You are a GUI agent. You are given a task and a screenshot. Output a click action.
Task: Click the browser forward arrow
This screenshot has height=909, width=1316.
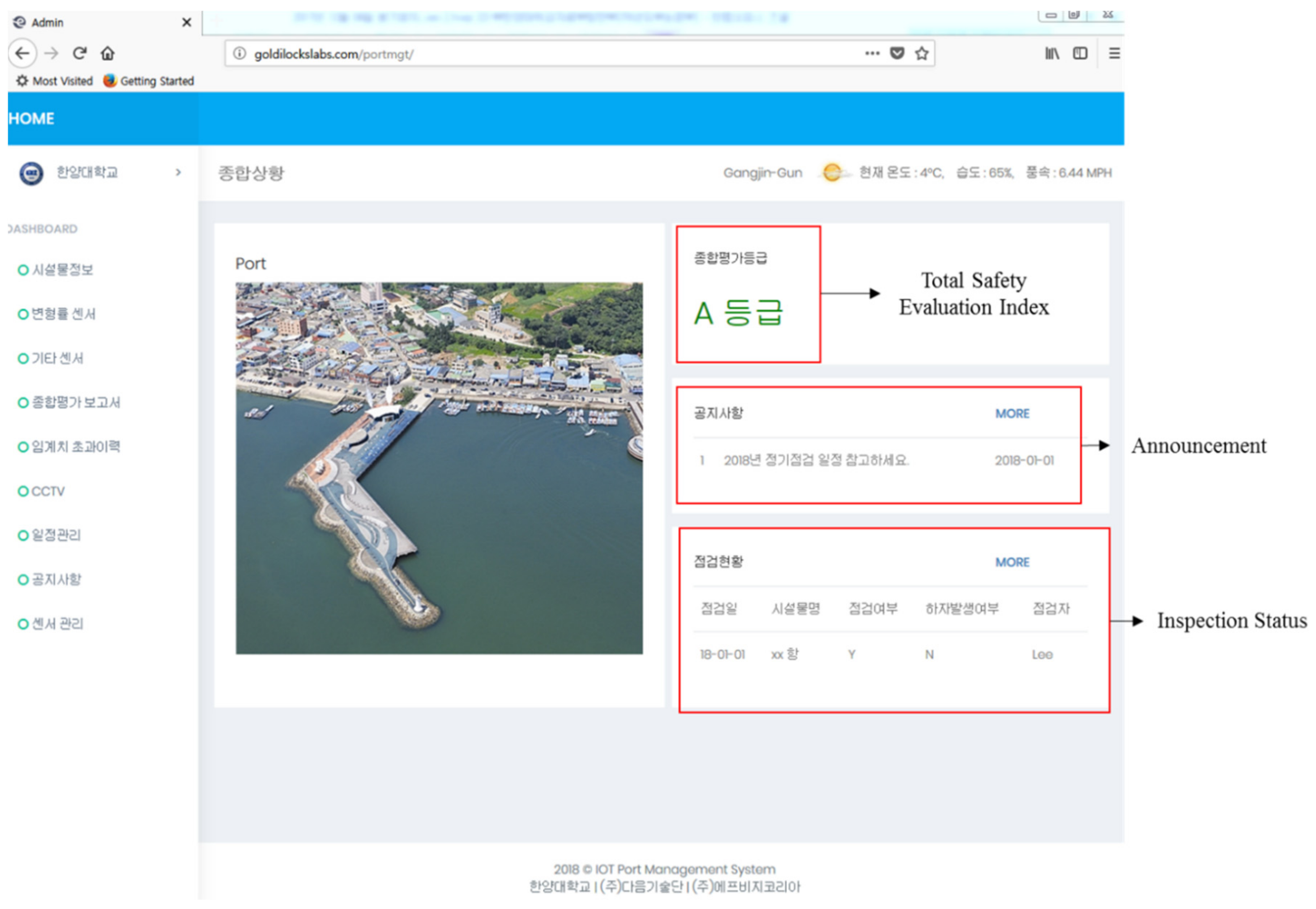pos(51,54)
